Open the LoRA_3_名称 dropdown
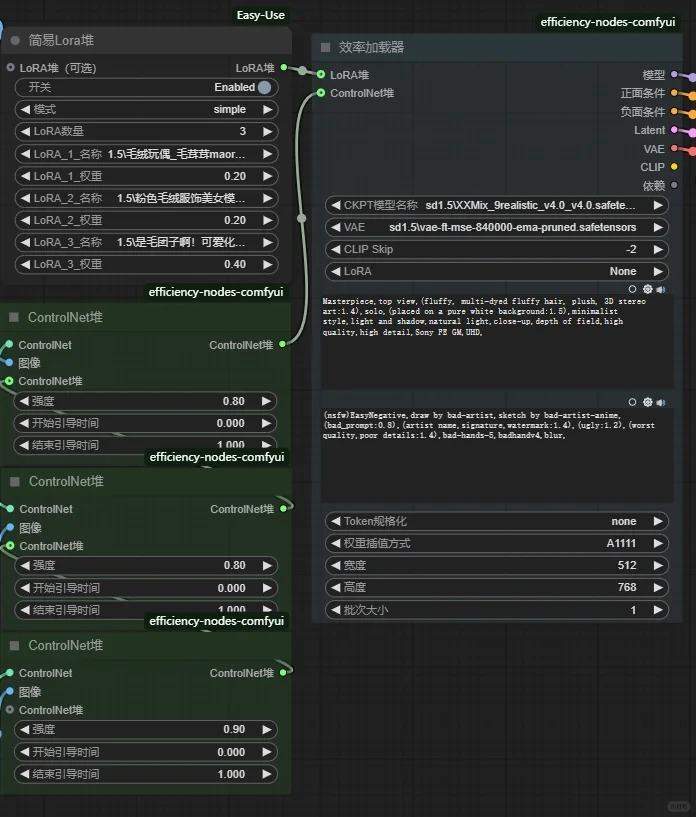This screenshot has height=817, width=696. [146, 242]
